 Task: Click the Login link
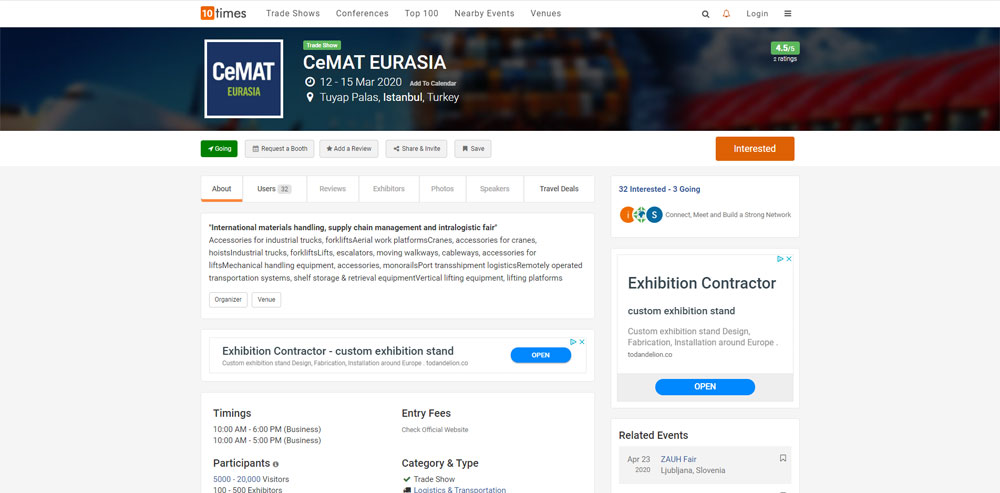757,14
